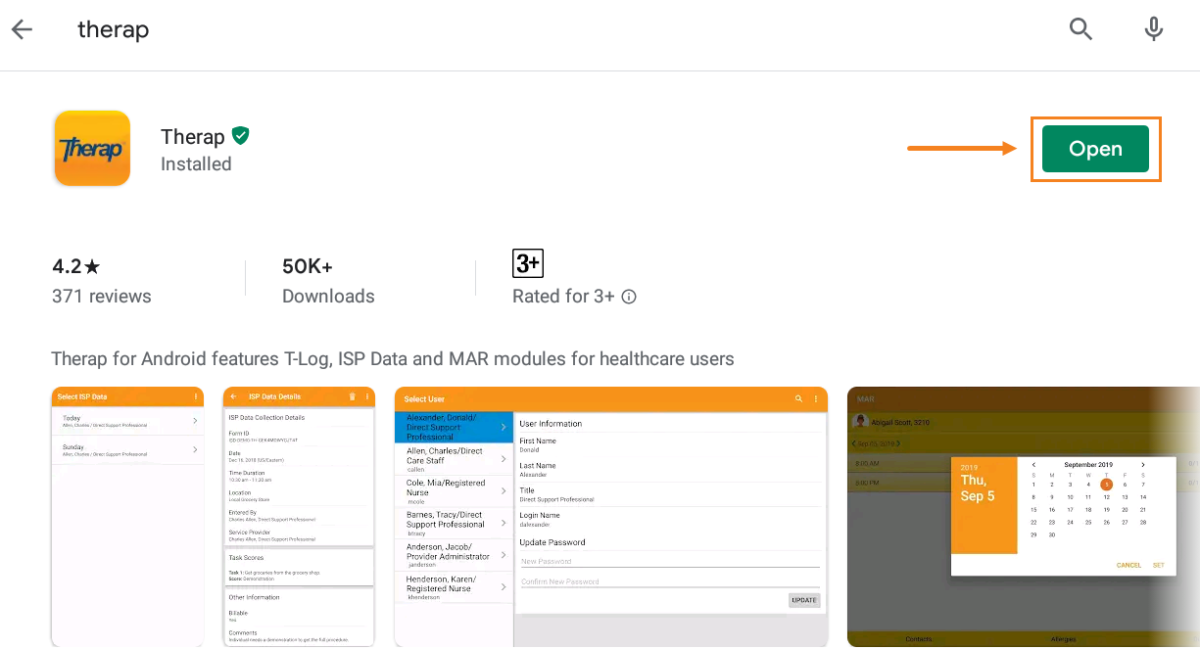Viewport: 1200px width, 649px height.
Task: Start voice search with the microphone icon
Action: (x=1153, y=29)
